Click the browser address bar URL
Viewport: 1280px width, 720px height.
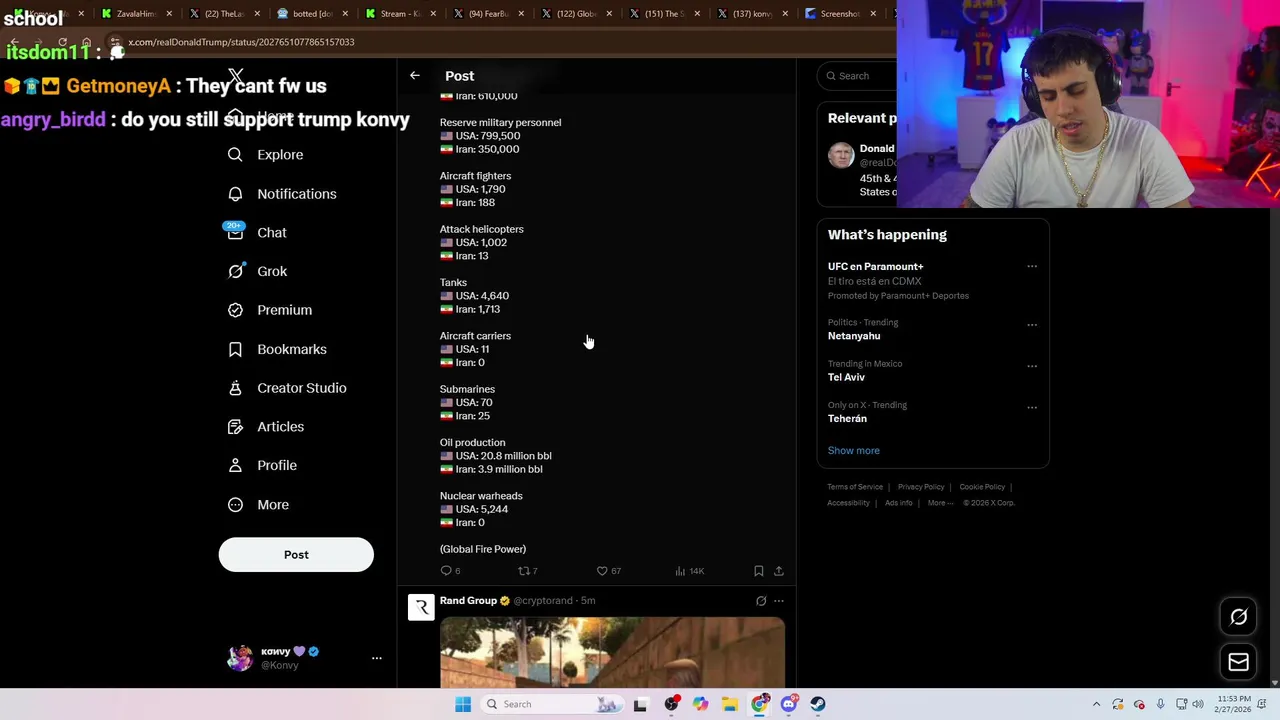pyautogui.click(x=240, y=42)
